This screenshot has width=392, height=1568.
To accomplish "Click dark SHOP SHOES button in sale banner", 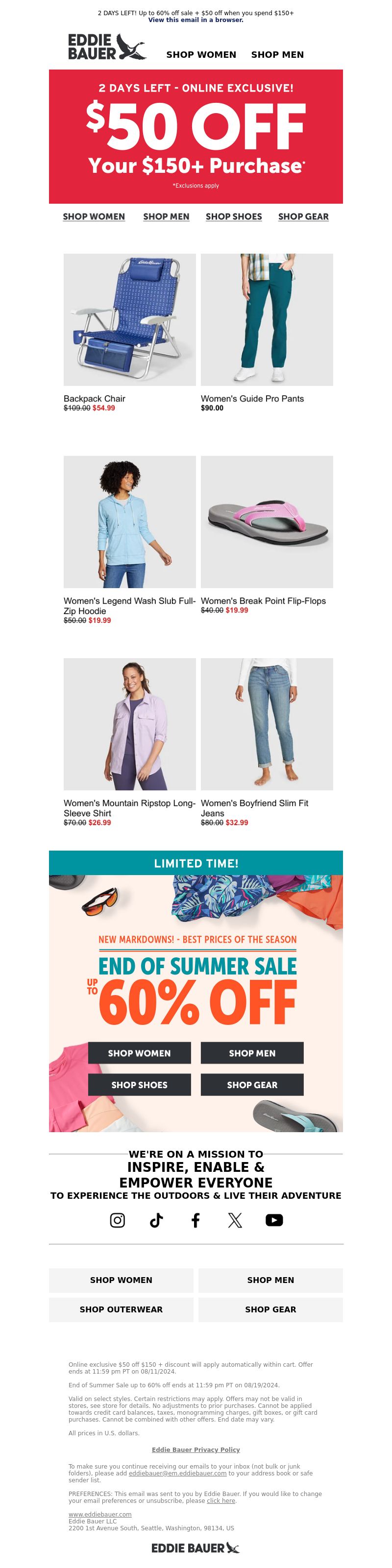I will tap(139, 1084).
